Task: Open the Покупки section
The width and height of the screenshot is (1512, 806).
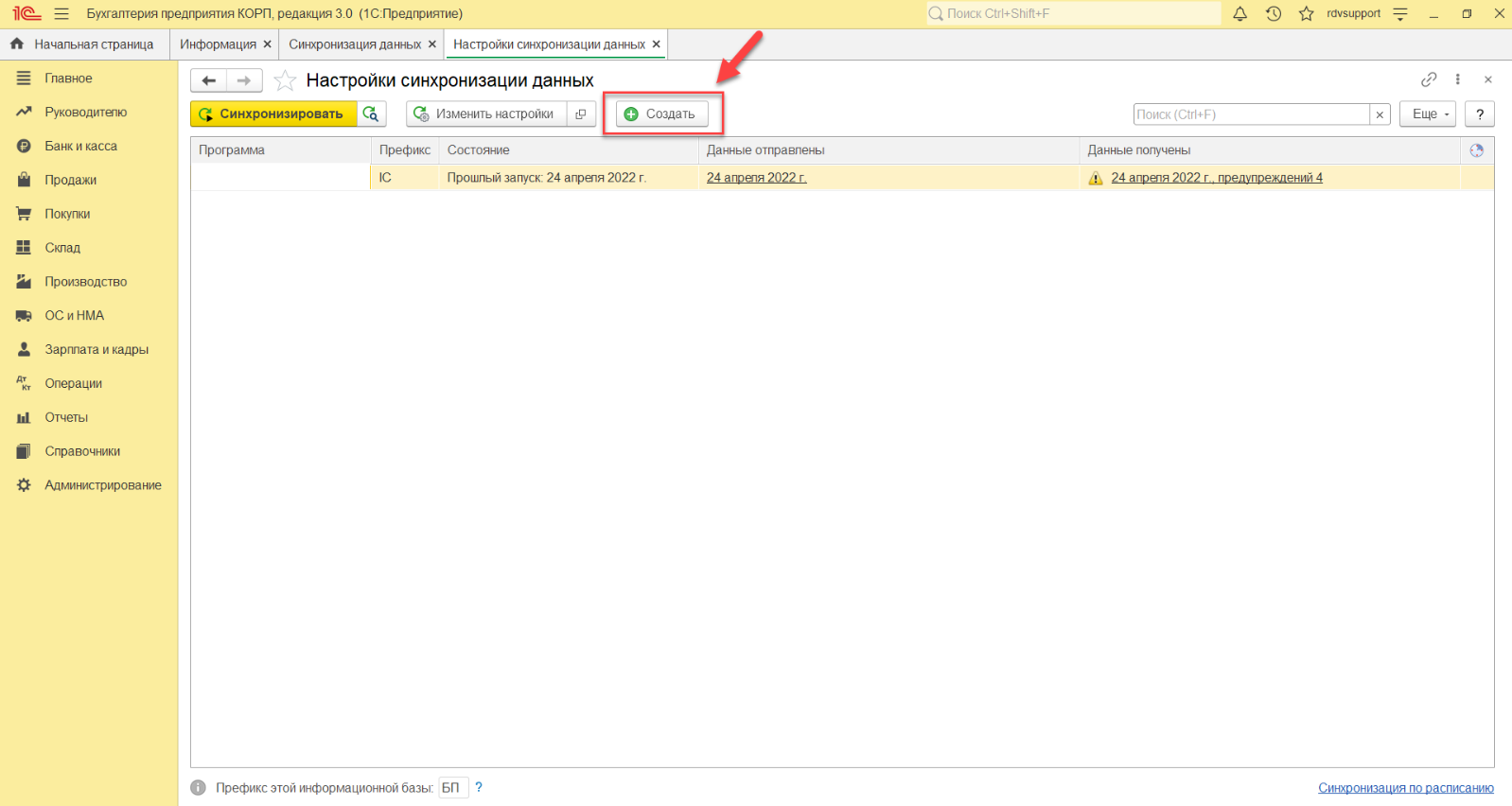Action: point(89,214)
